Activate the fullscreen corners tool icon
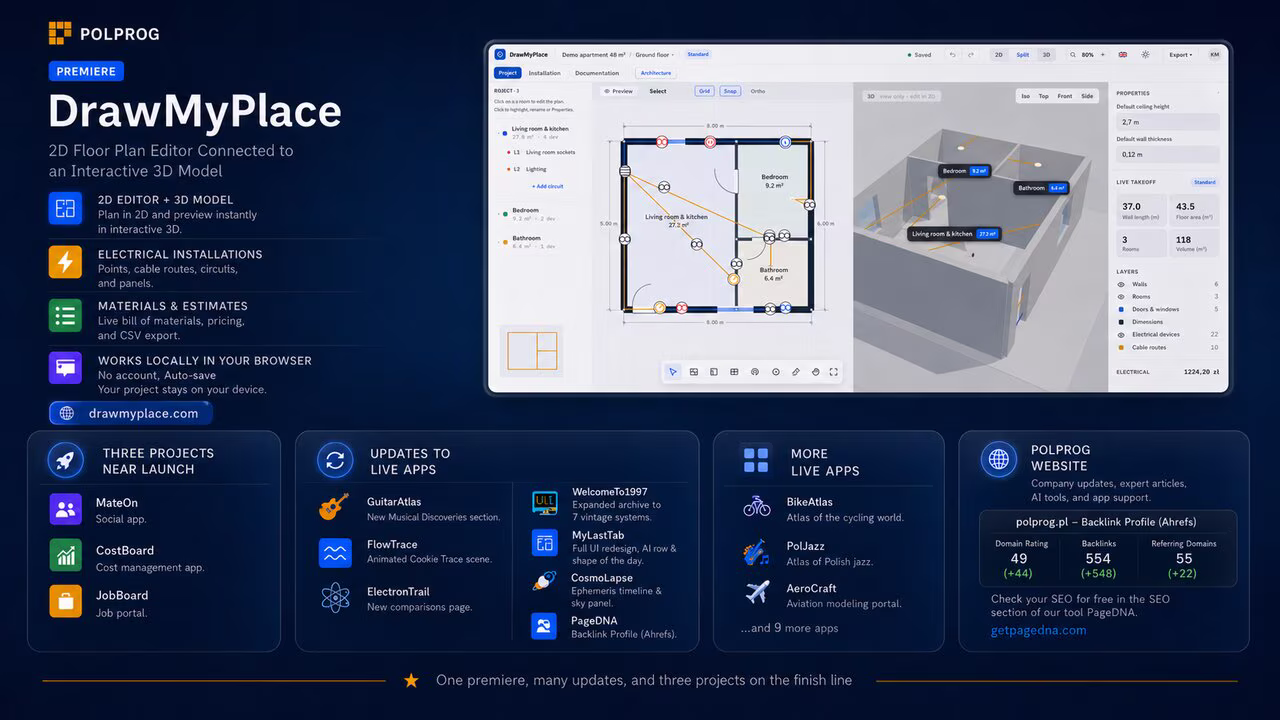Screen dimensions: 1280x720 pos(835,372)
